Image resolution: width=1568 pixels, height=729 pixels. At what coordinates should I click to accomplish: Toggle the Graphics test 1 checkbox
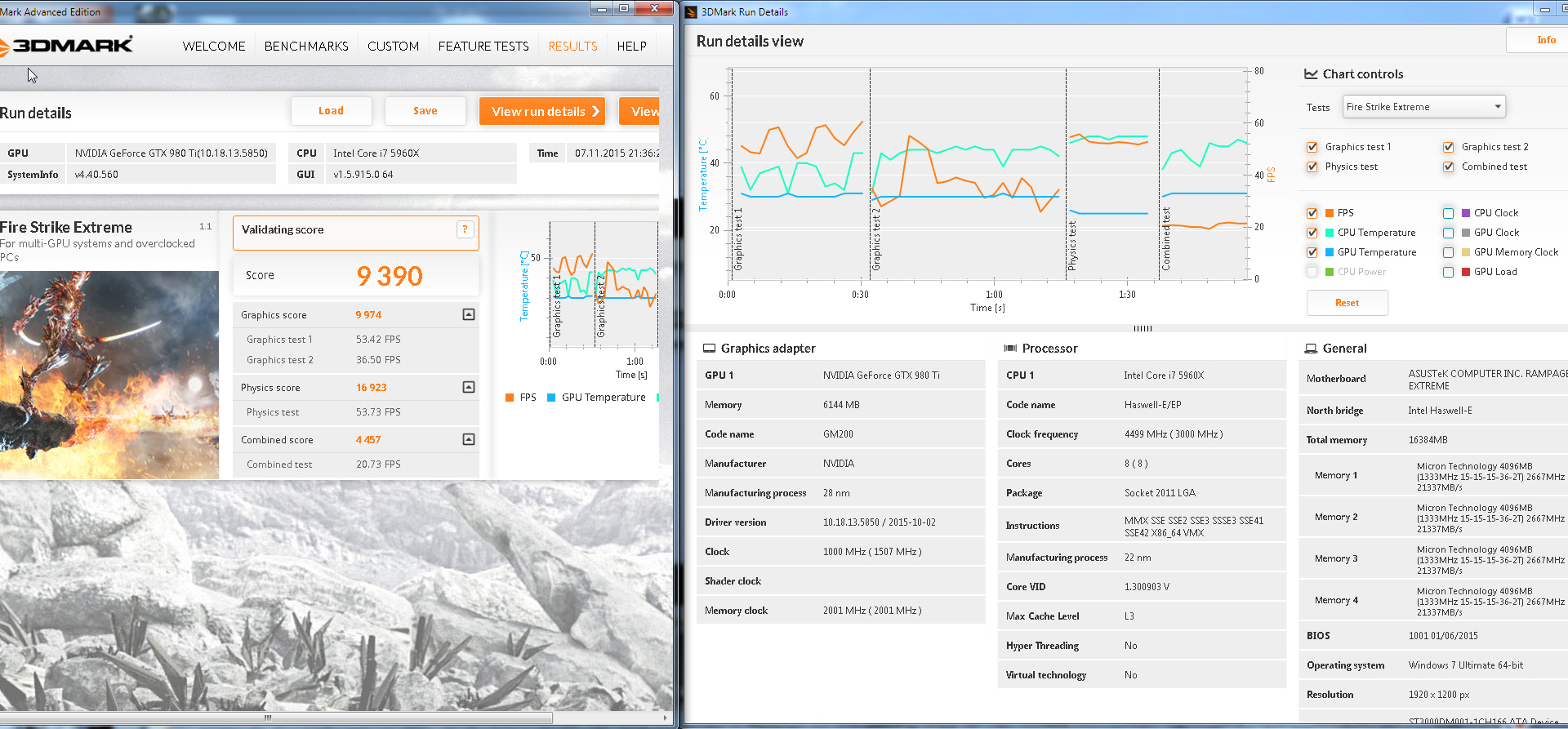[1312, 147]
